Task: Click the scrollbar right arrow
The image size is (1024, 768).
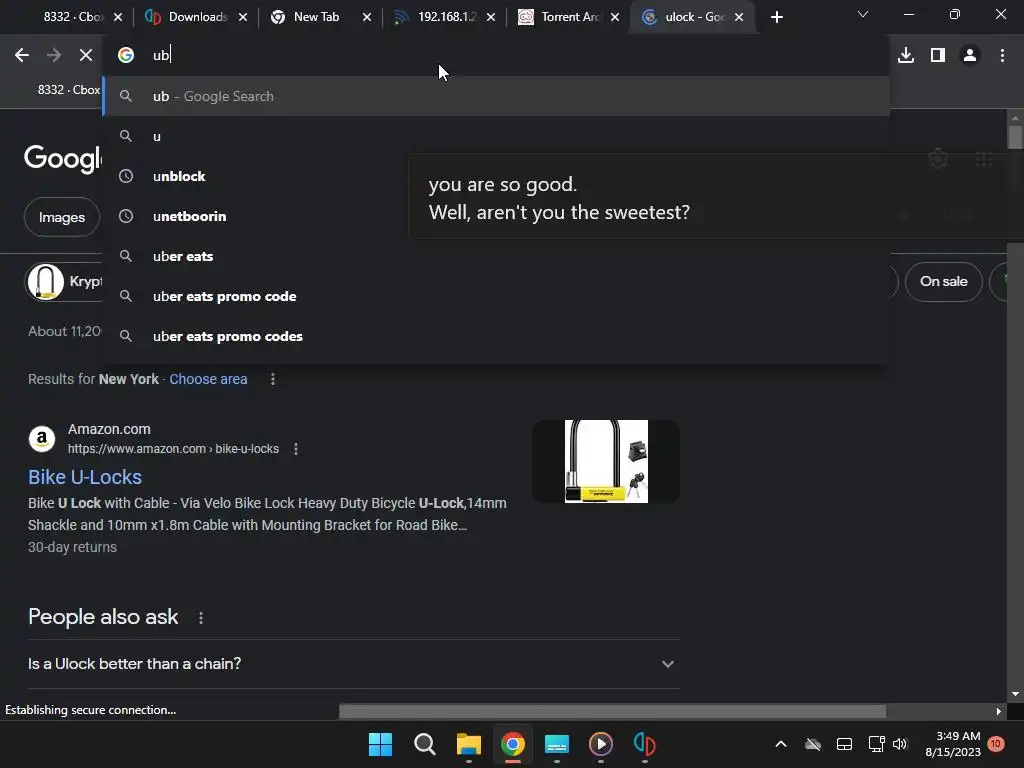Action: click(999, 711)
